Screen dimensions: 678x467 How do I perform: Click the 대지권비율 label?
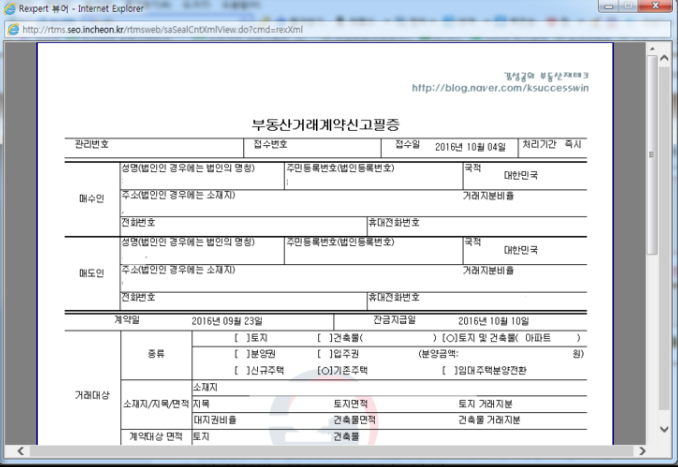[215, 420]
